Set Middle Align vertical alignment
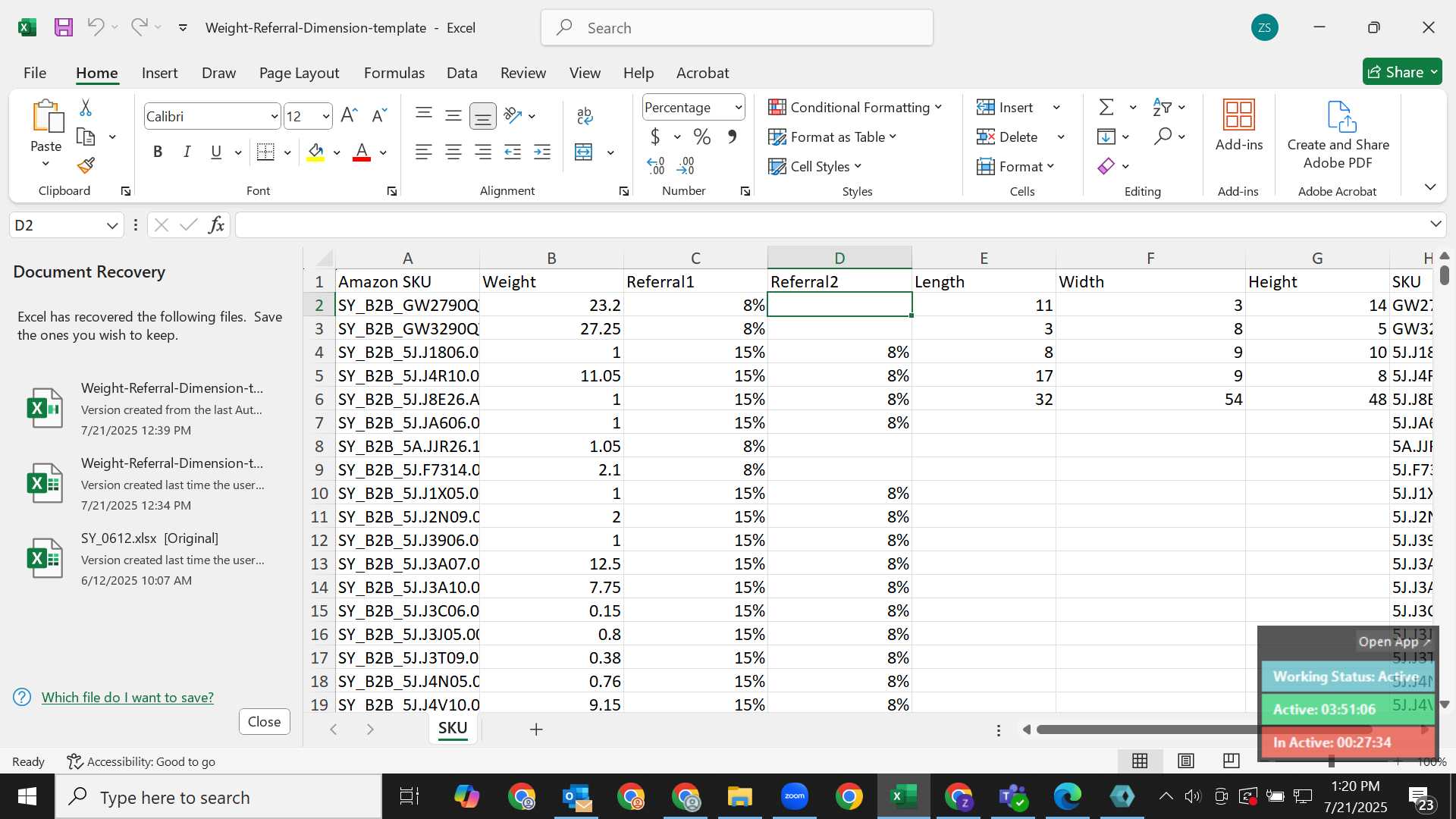This screenshot has width=1456, height=819. [x=453, y=115]
